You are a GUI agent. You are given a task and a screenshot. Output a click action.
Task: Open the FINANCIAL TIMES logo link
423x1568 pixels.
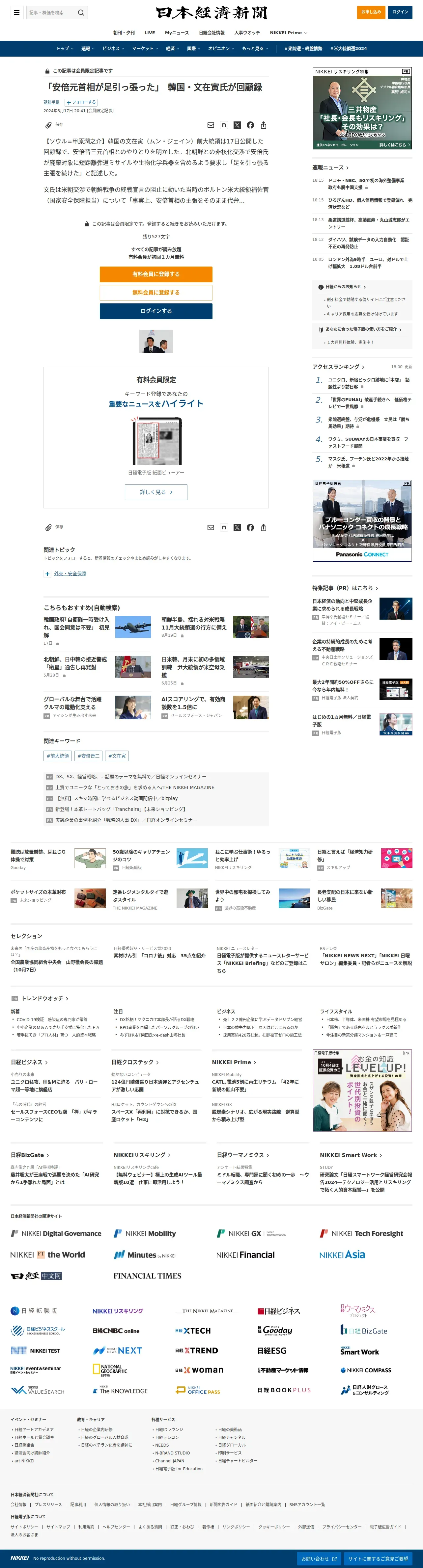[x=148, y=1276]
